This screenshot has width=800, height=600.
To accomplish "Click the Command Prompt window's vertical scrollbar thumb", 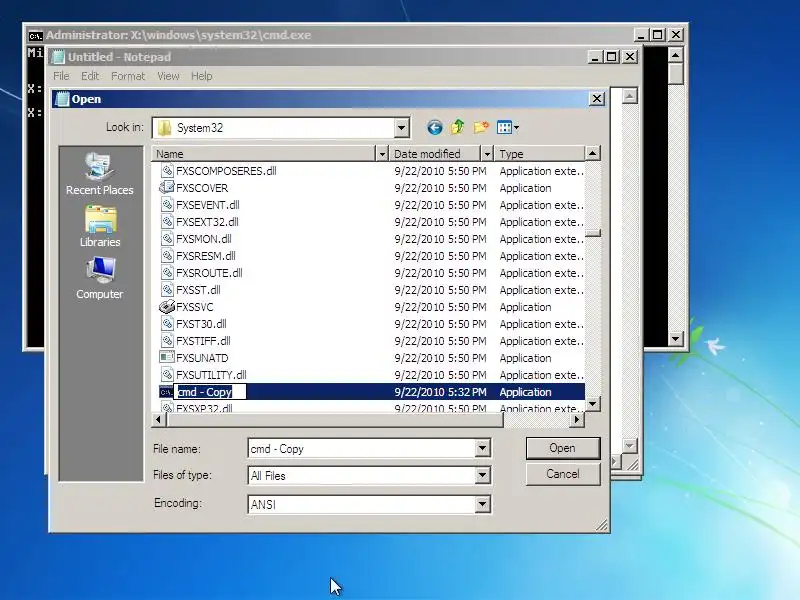I will coord(676,73).
